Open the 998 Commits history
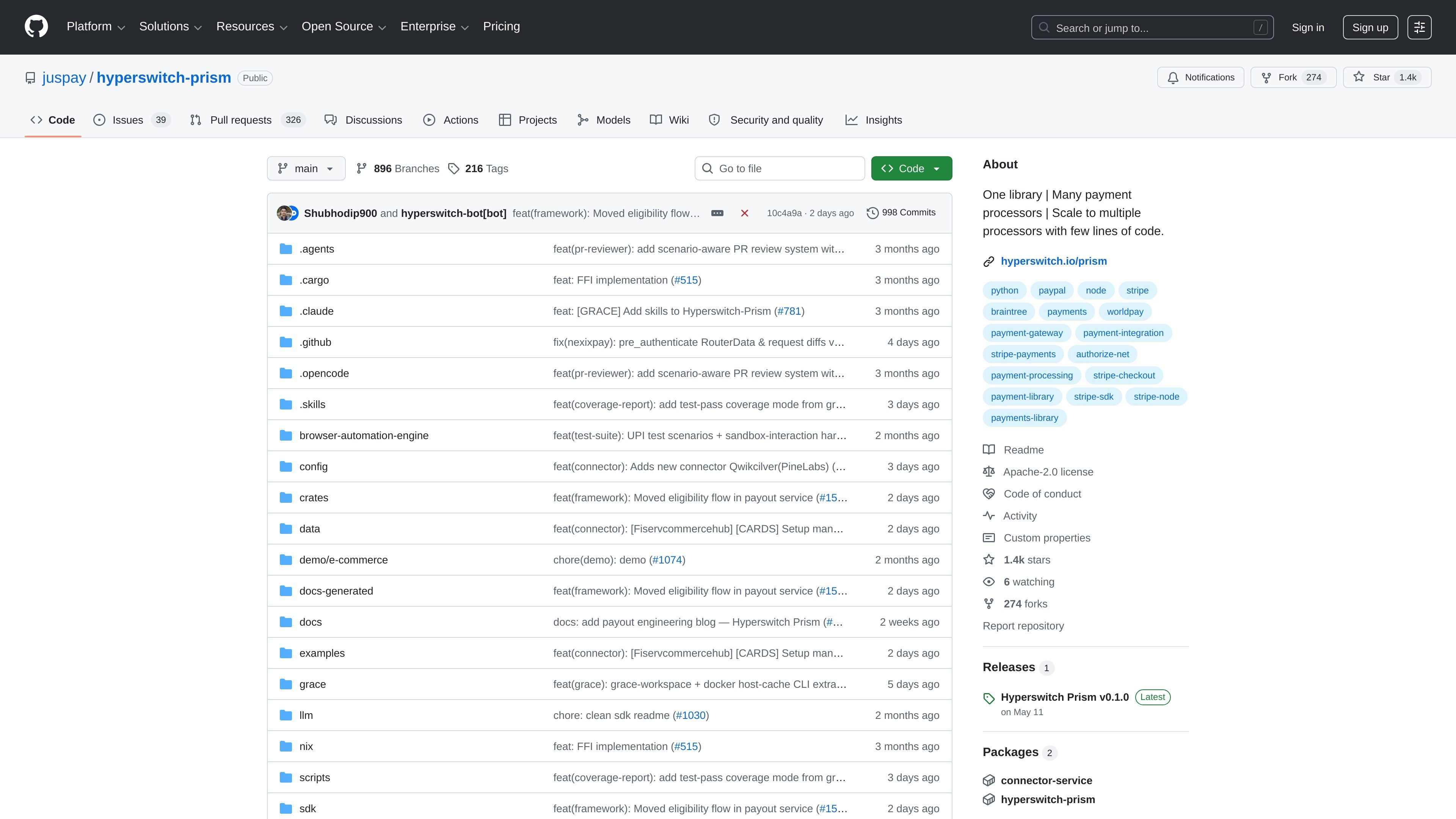This screenshot has width=1456, height=819. coord(901,212)
